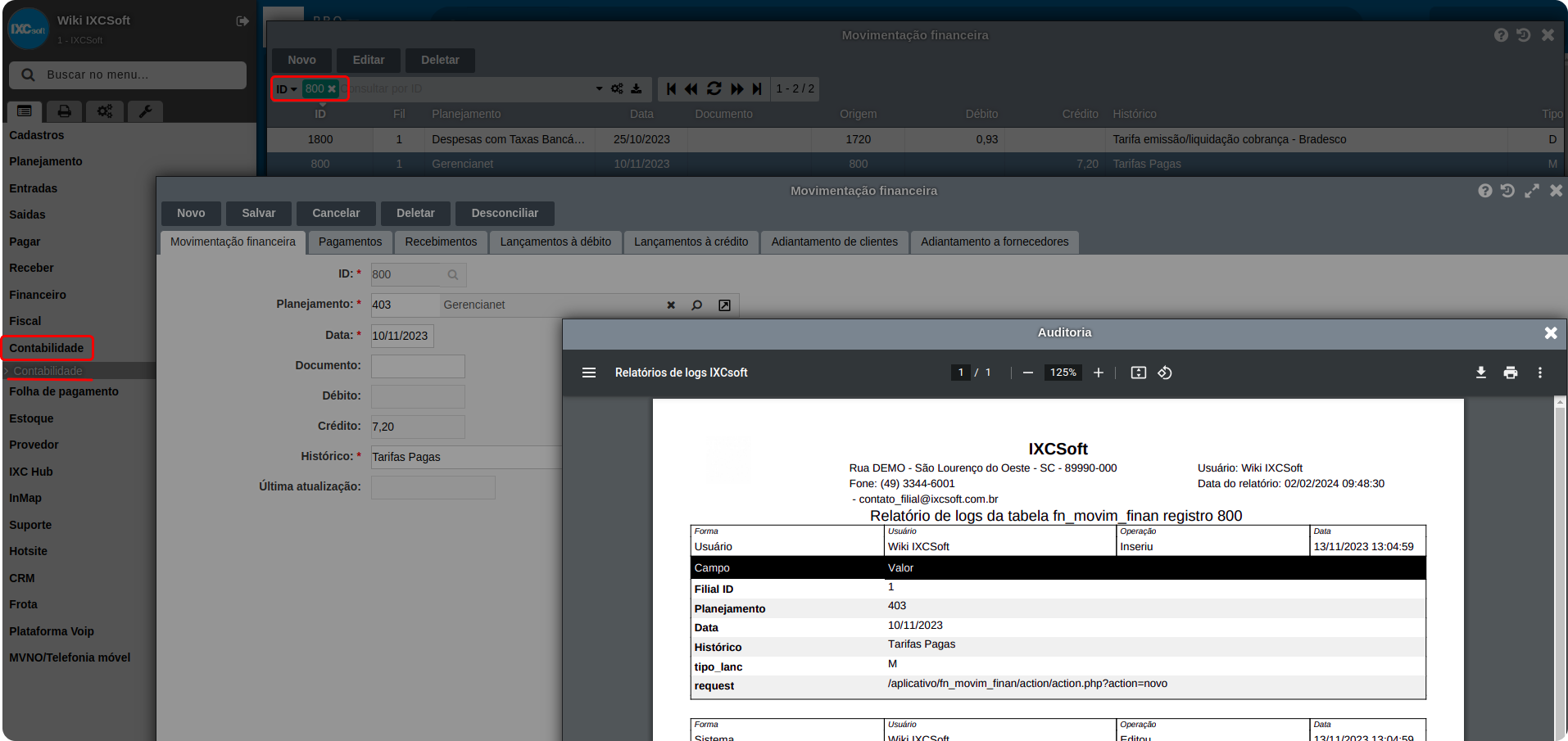Open the Folha de pagamento menu
This screenshot has width=1568, height=741.
pyautogui.click(x=64, y=391)
